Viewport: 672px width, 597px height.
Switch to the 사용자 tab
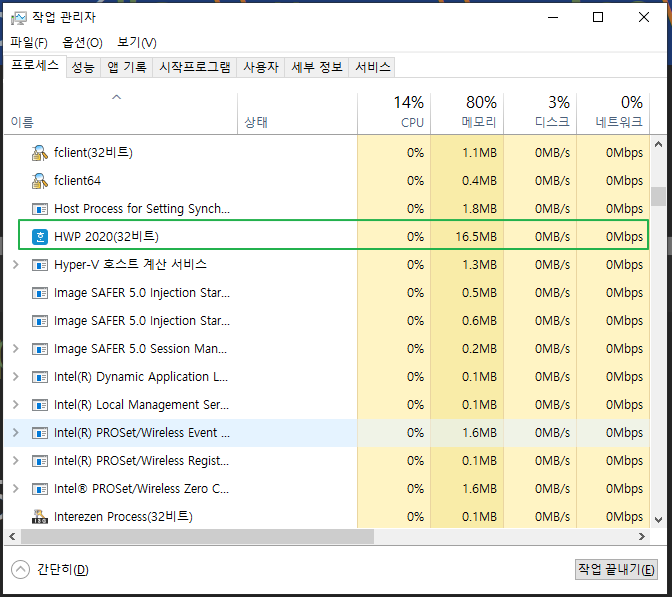[x=261, y=67]
